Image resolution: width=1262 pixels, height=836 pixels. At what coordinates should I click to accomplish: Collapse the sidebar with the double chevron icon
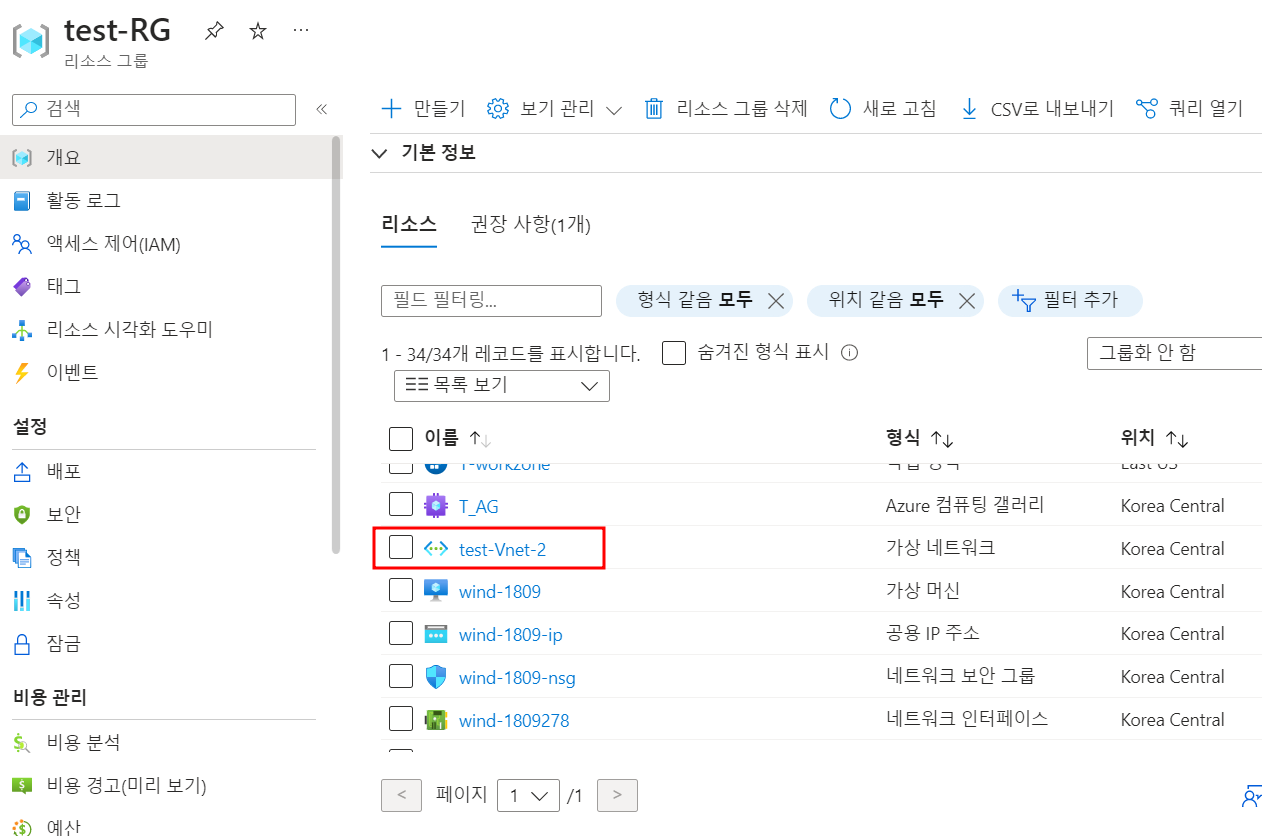coord(321,109)
